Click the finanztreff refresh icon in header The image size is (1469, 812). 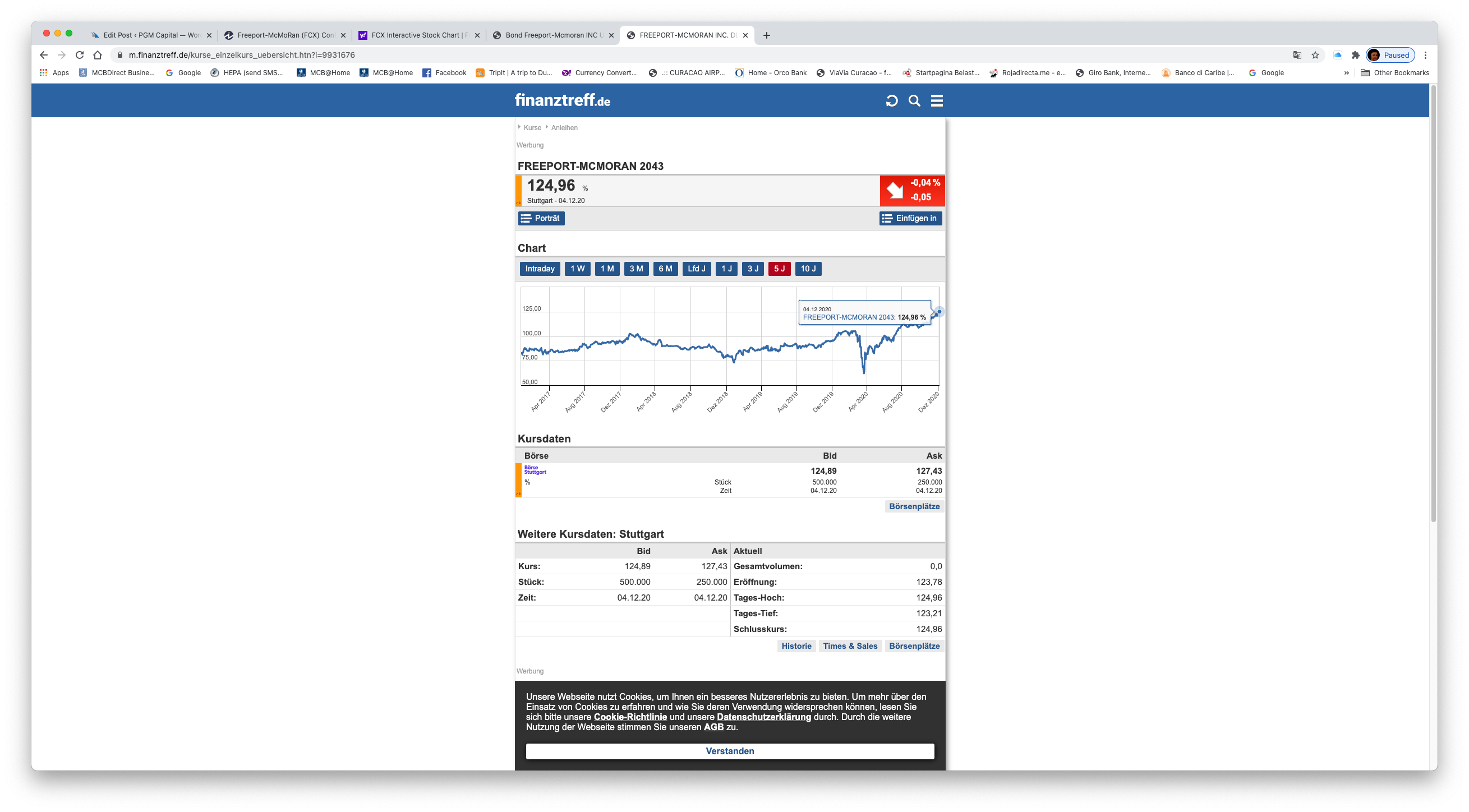coord(891,101)
